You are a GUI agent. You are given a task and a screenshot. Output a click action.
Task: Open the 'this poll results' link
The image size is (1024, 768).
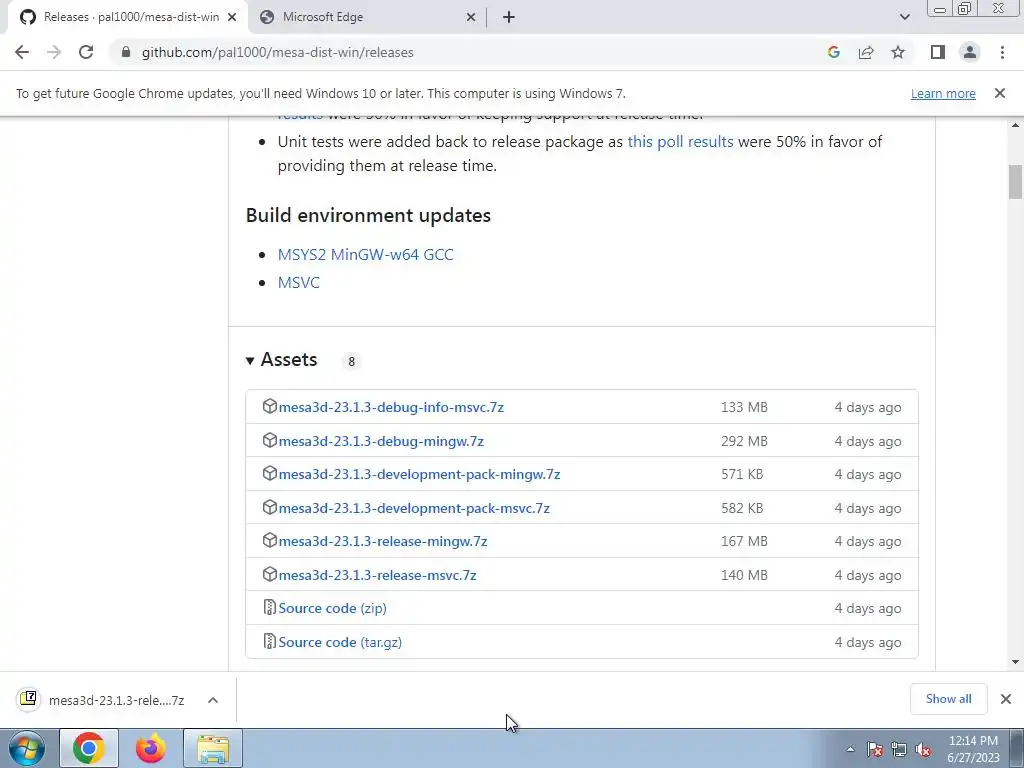[680, 142]
